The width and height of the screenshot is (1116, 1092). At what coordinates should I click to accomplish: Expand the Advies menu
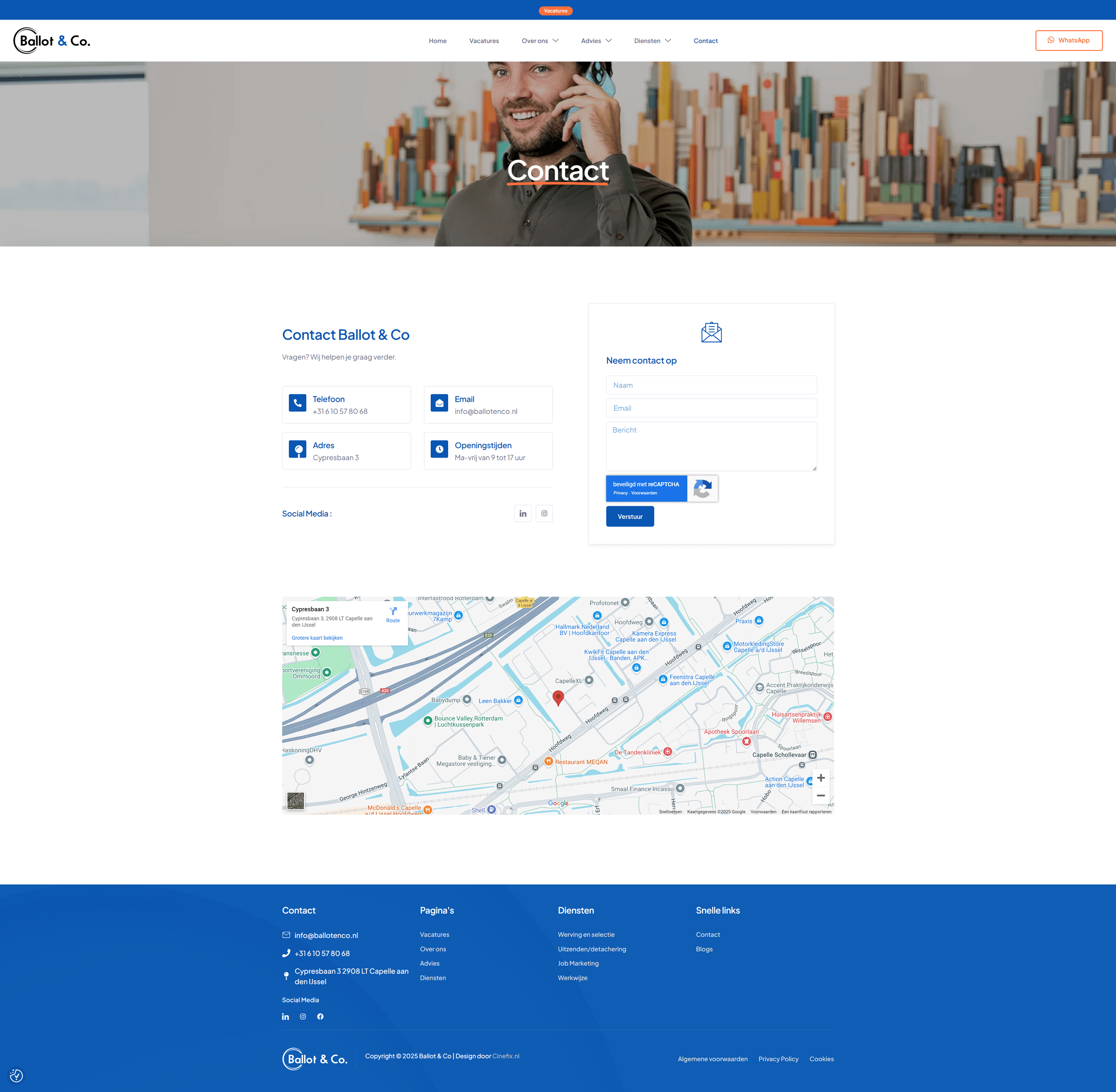pos(596,41)
